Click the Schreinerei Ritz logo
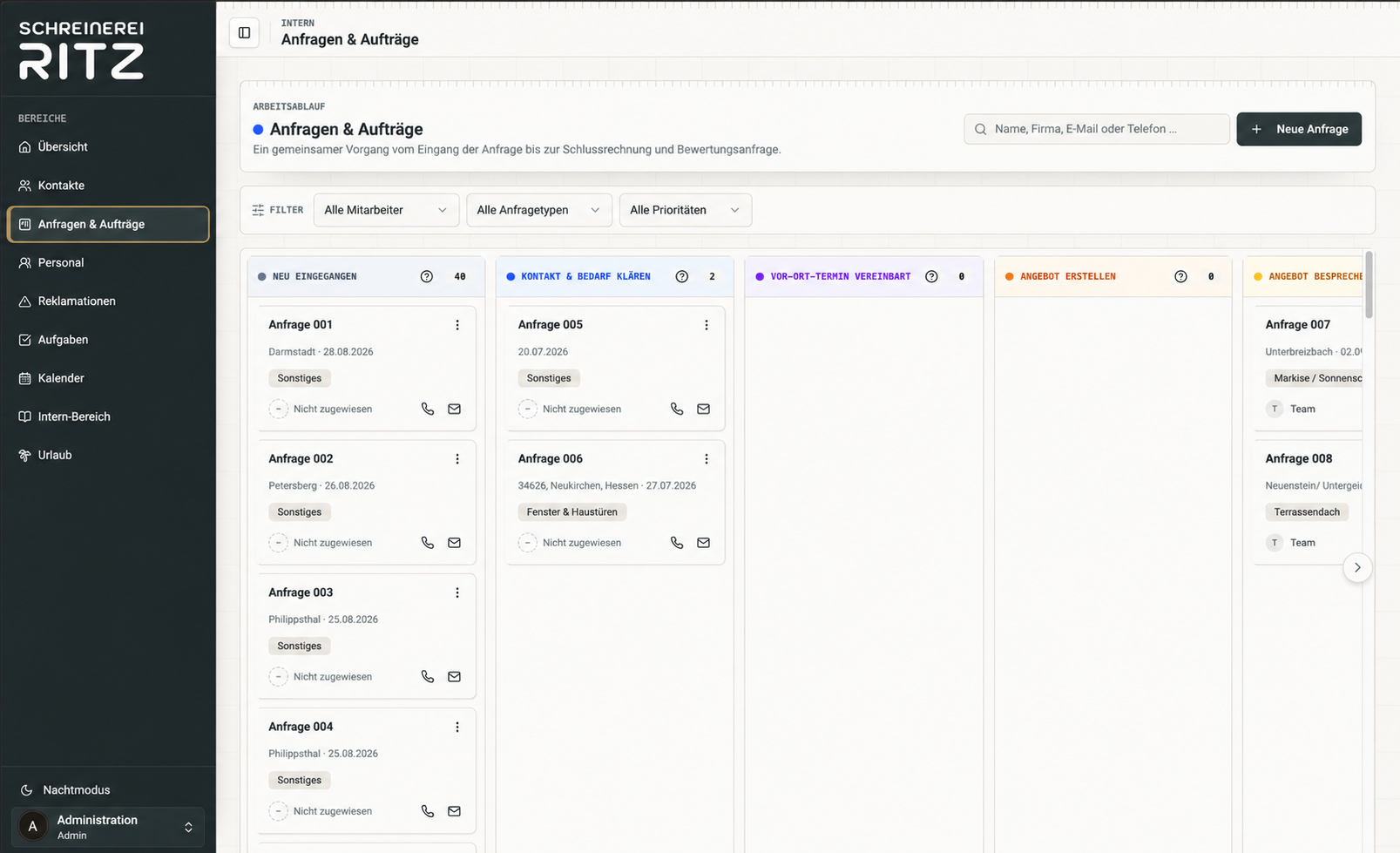The width and height of the screenshot is (1400, 853). click(81, 50)
